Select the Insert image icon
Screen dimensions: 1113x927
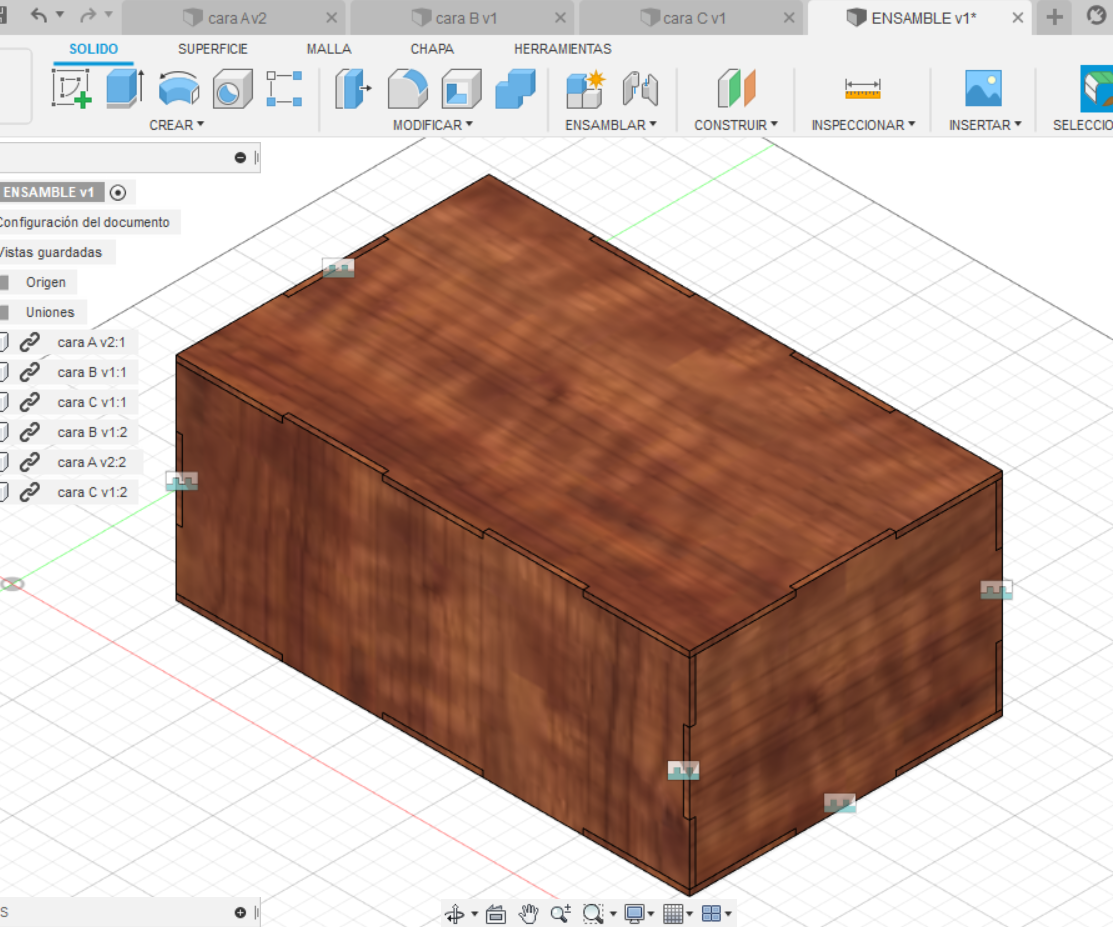(x=983, y=89)
